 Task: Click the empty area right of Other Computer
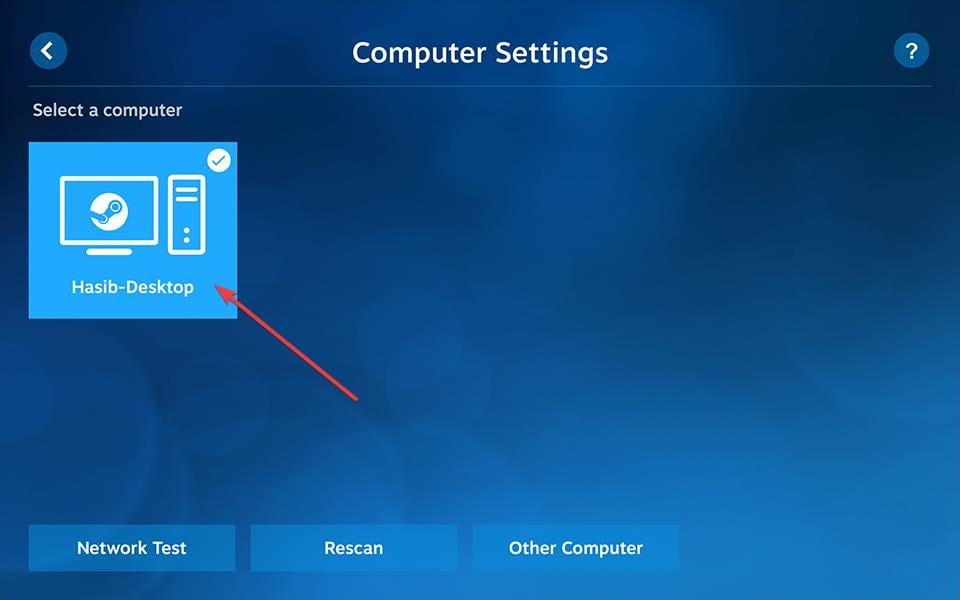[819, 548]
